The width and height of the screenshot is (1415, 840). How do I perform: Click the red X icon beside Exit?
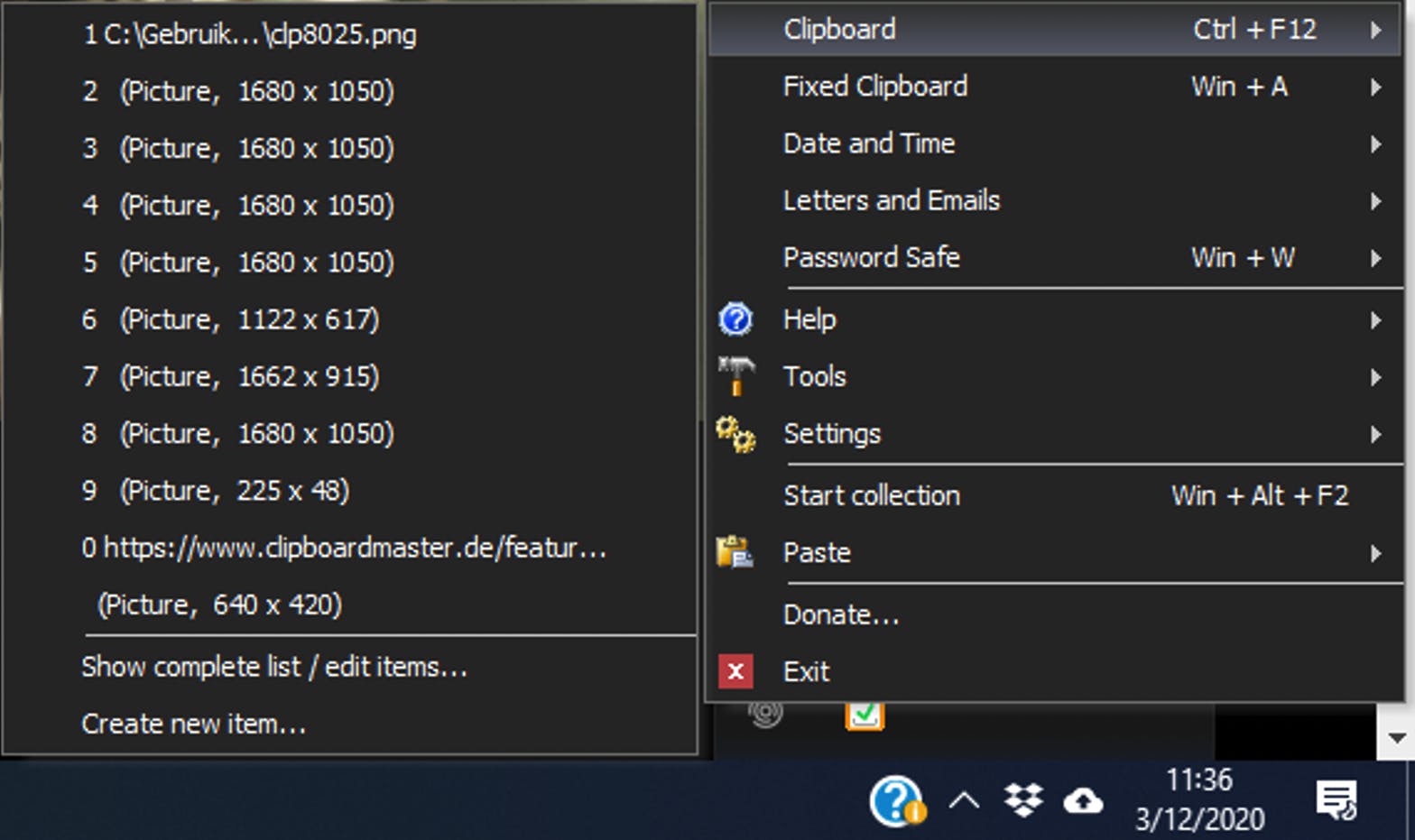[735, 671]
